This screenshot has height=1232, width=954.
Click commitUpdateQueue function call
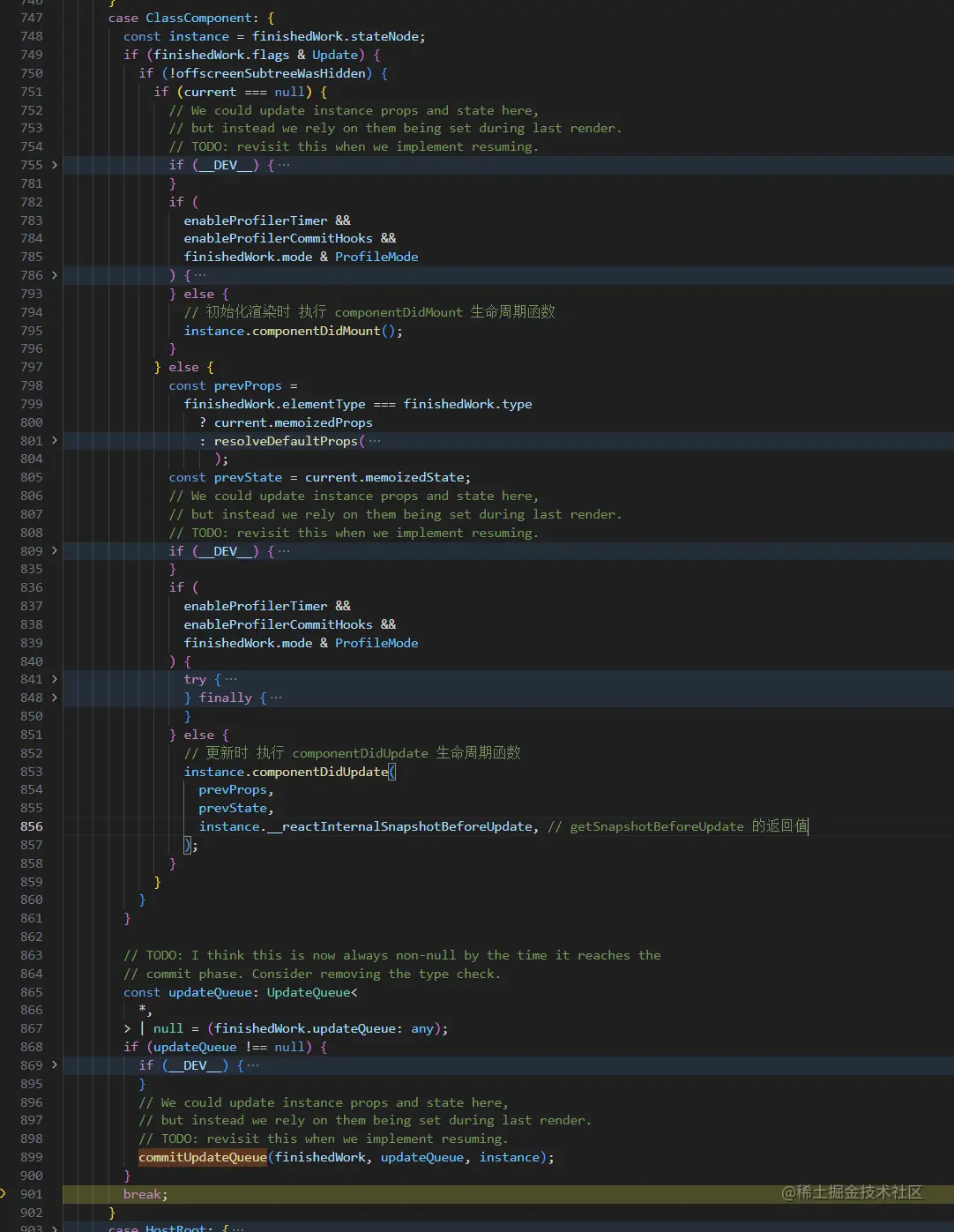click(203, 1157)
